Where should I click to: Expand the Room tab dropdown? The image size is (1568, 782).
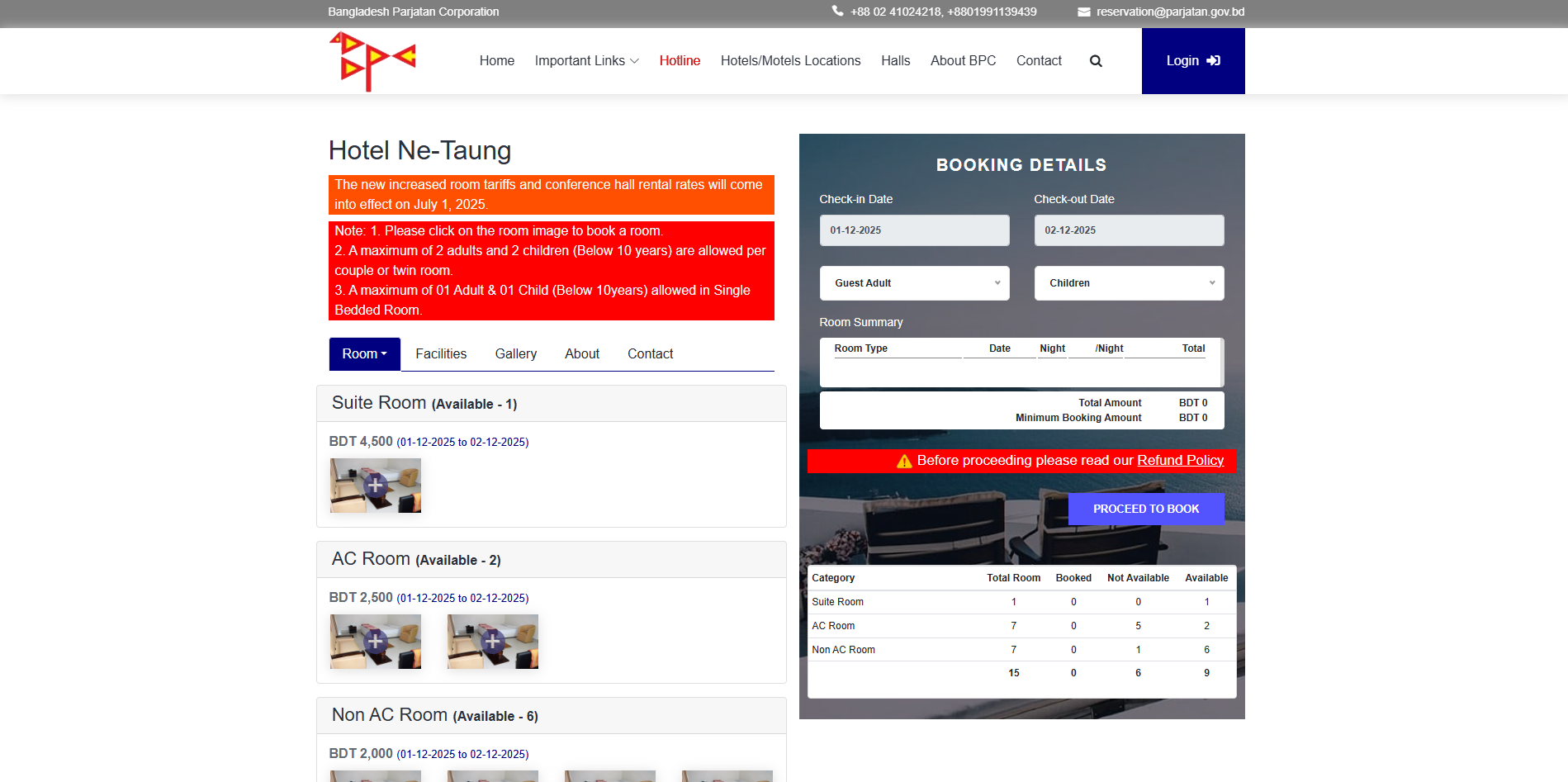364,354
